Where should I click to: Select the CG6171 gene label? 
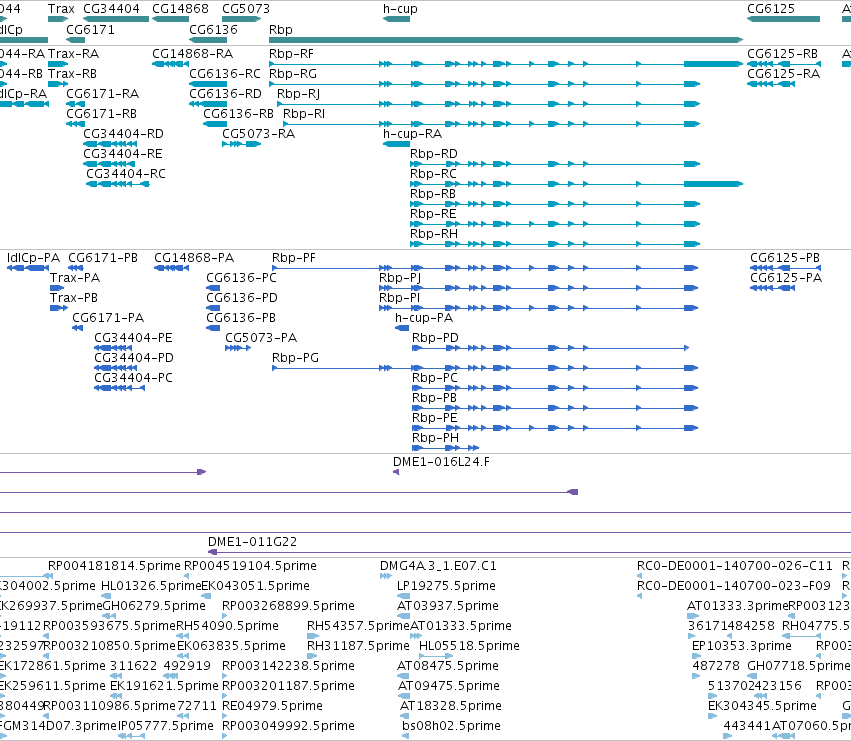click(x=90, y=30)
